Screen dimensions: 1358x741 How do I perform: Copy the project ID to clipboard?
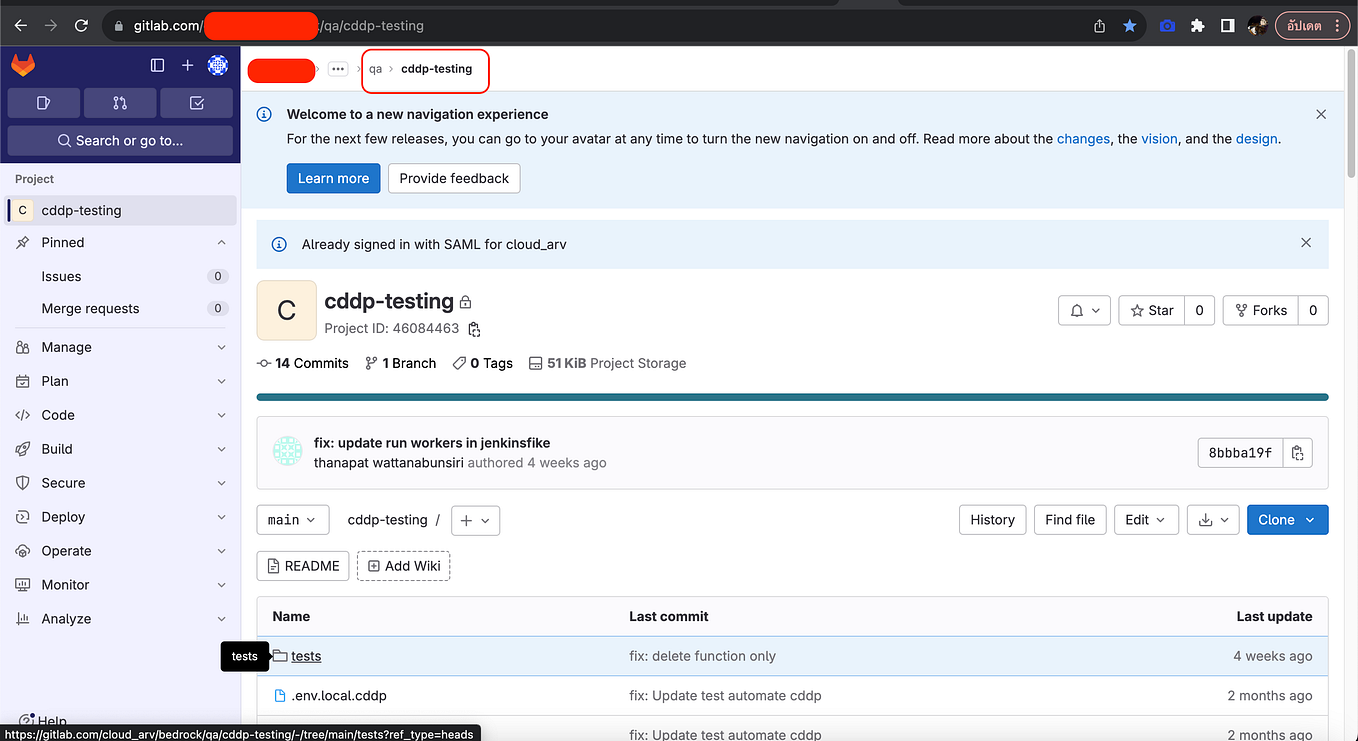tap(474, 329)
